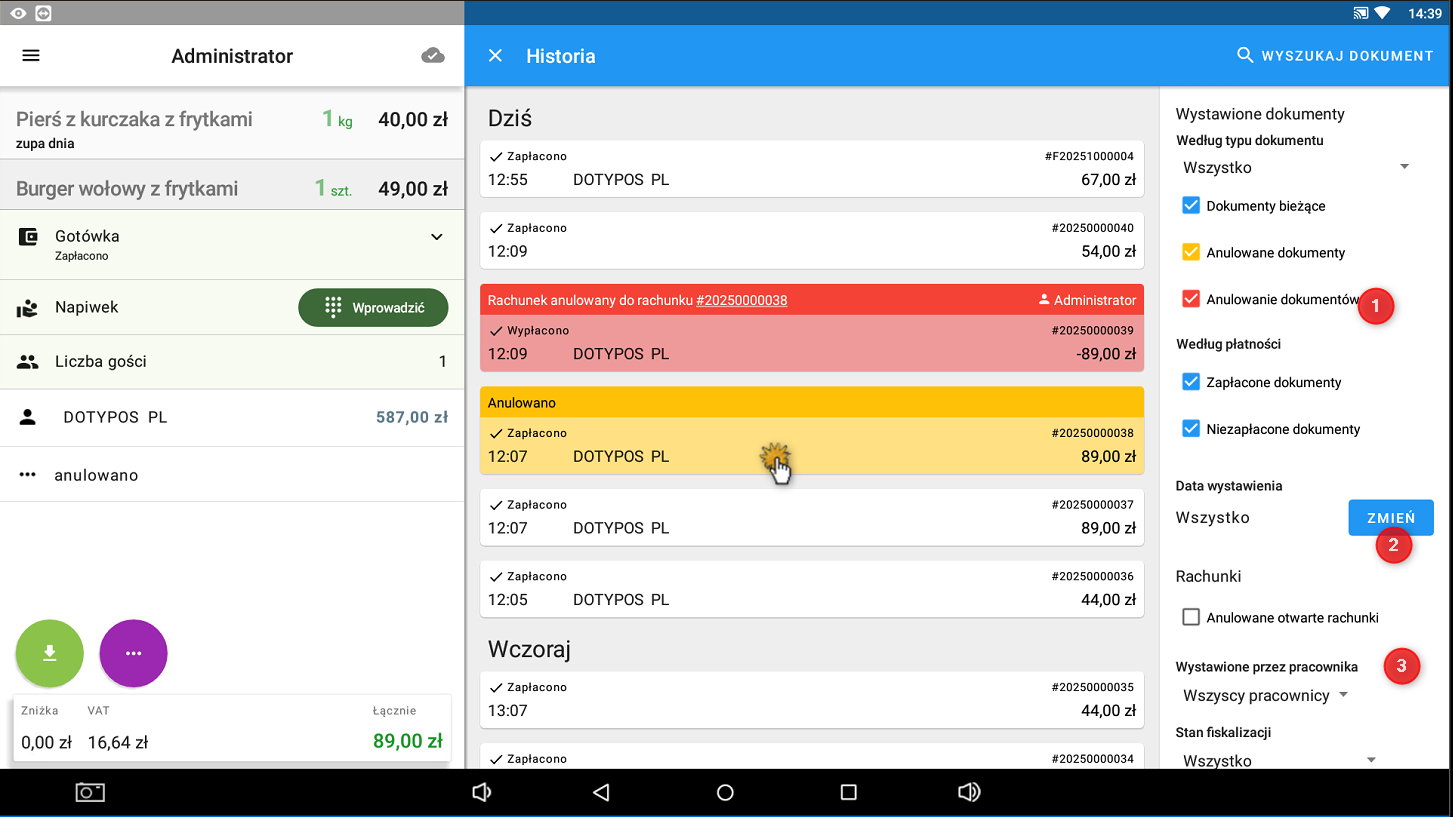
Task: Open the search icon for Wyszukaj dokument
Action: [x=1245, y=56]
